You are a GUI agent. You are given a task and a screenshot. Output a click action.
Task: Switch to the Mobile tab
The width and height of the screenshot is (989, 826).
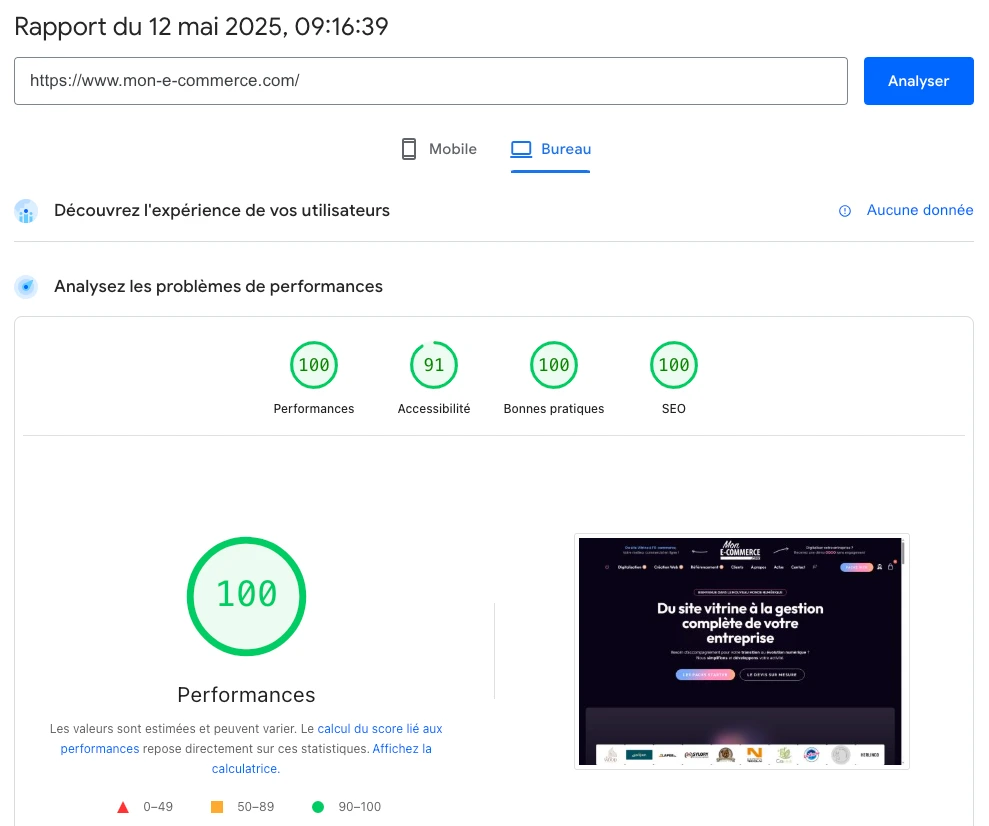pyautogui.click(x=439, y=149)
